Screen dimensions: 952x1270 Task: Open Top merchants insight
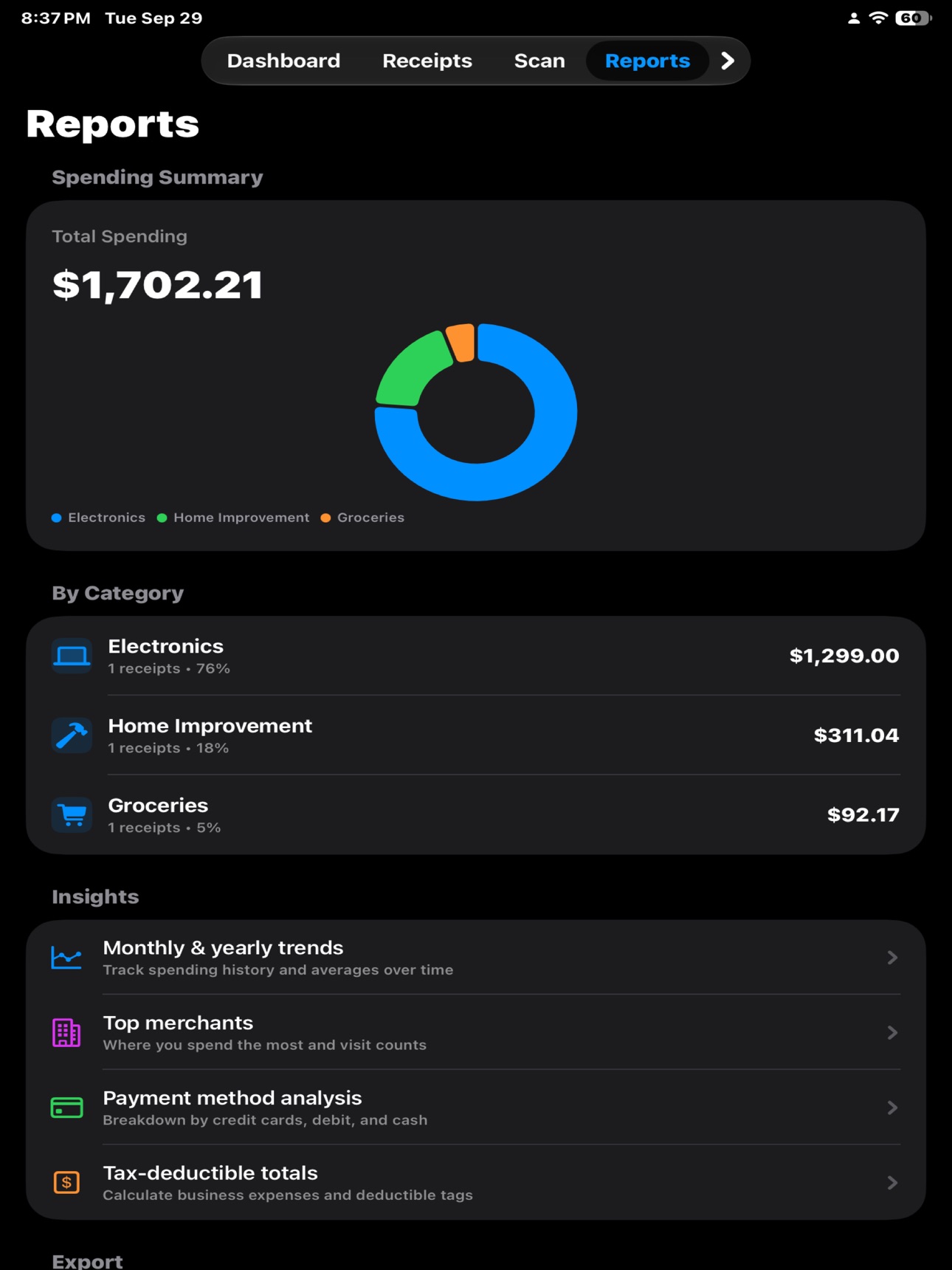476,1033
